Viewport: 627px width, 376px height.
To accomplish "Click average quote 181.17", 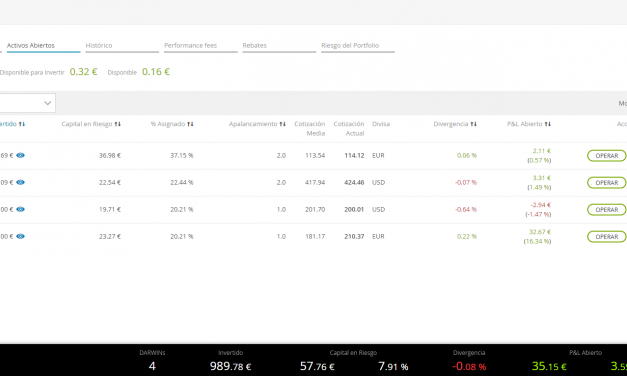I will pyautogui.click(x=315, y=236).
